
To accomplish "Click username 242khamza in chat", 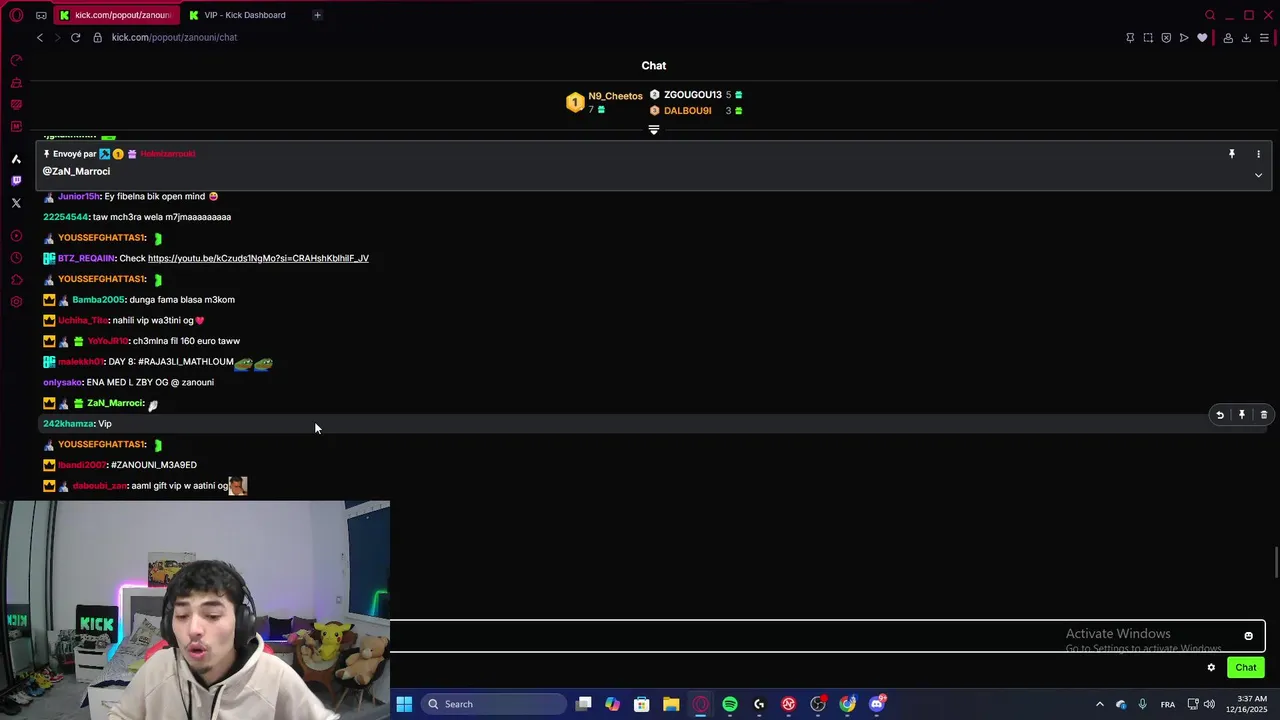I will click(68, 424).
